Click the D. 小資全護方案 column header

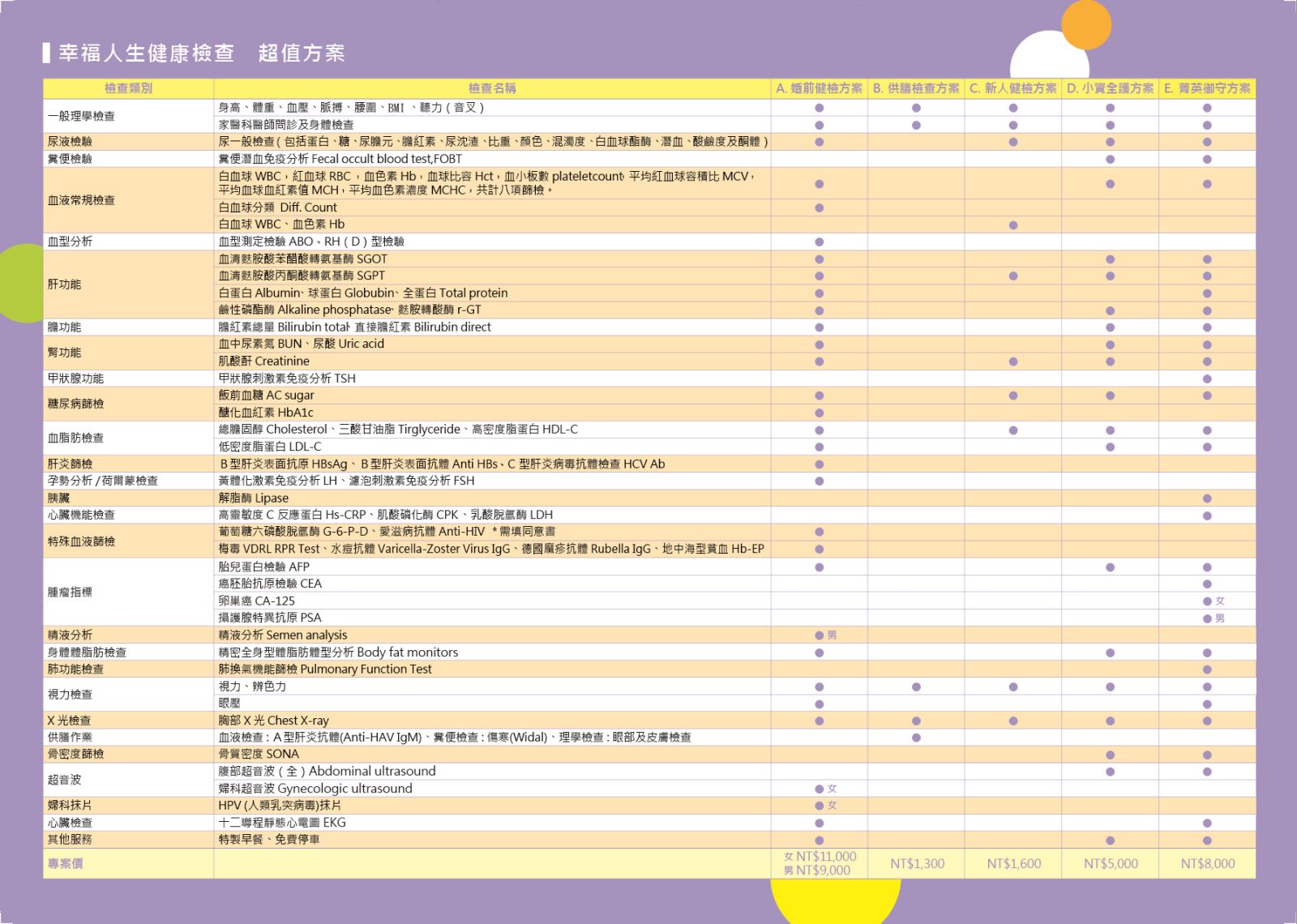pyautogui.click(x=1110, y=88)
